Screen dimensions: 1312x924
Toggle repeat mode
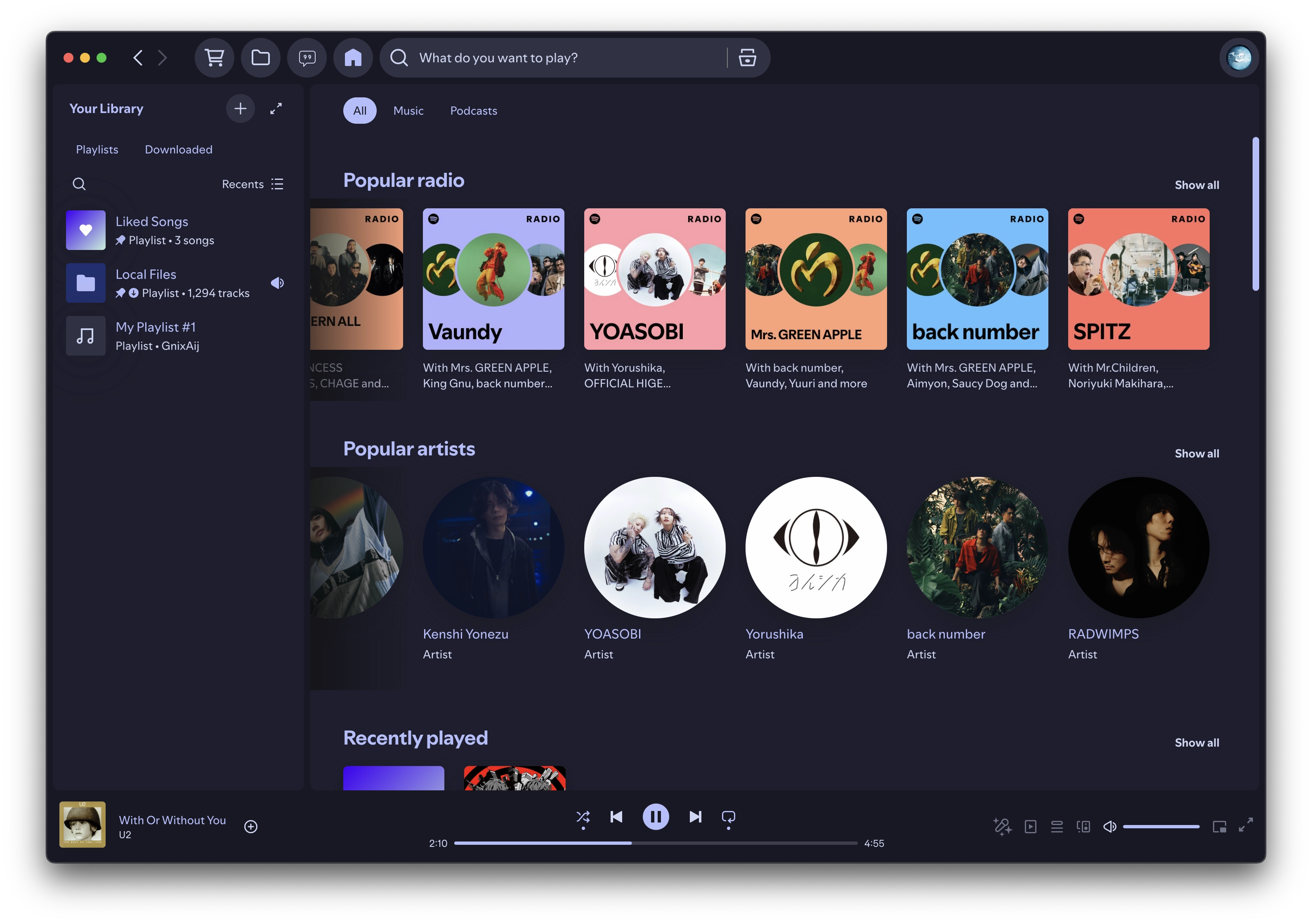(x=729, y=817)
